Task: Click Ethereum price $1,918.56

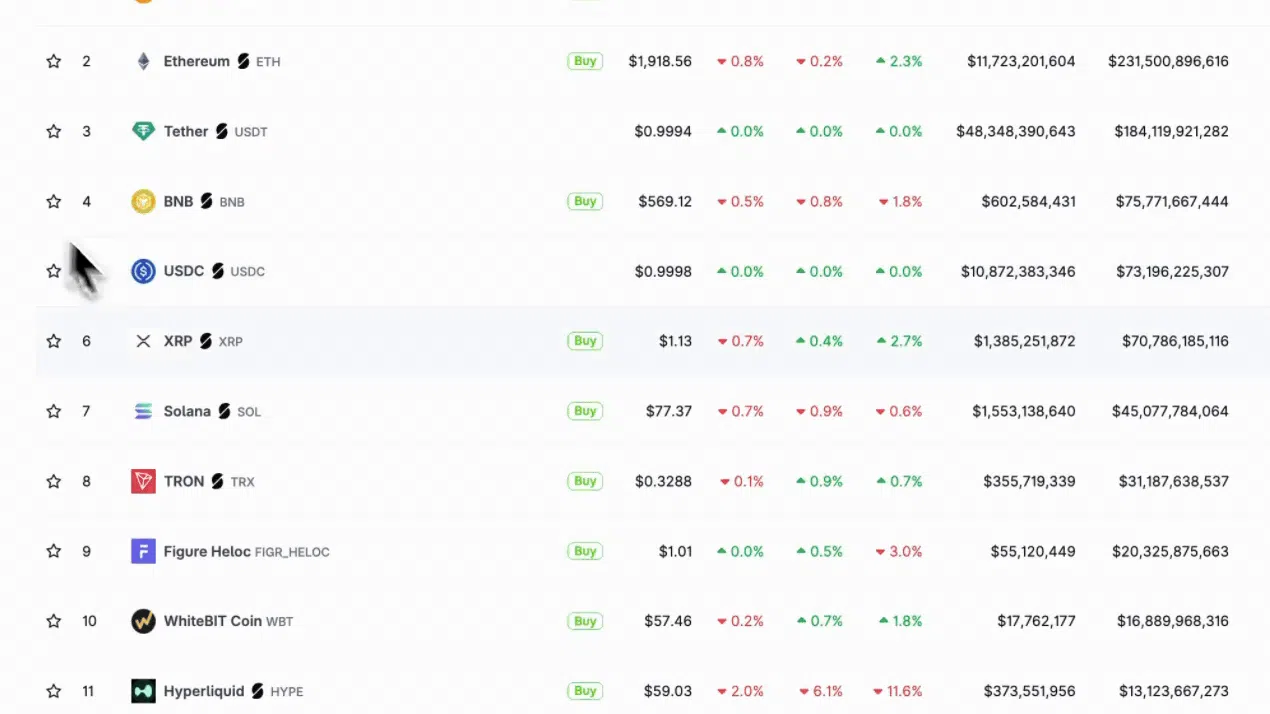Action: [x=660, y=61]
